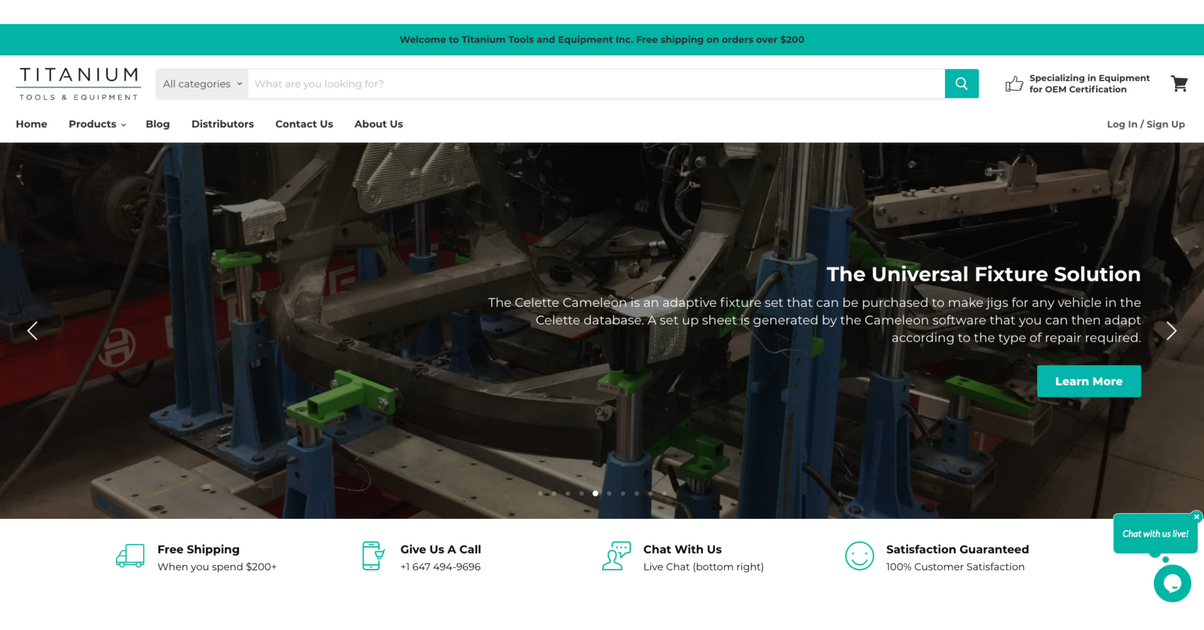Viewport: 1204px width, 630px height.
Task: Click the Titanium Tools & Equipment logo
Action: click(78, 84)
